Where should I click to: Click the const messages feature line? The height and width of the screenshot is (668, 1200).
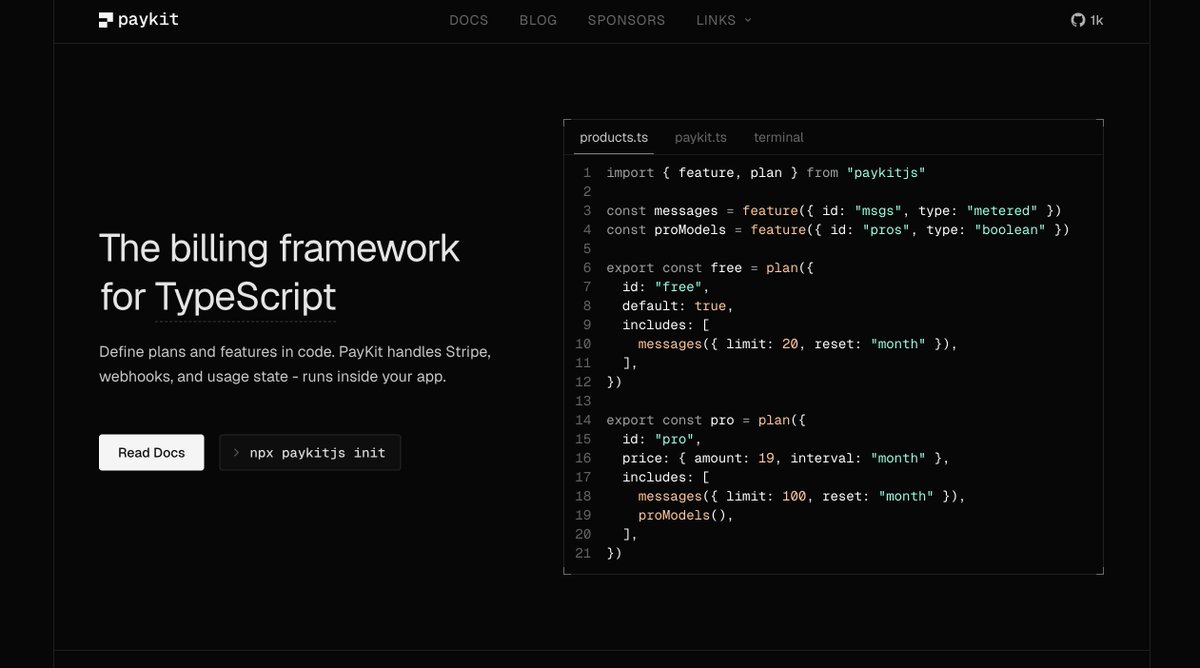833,210
